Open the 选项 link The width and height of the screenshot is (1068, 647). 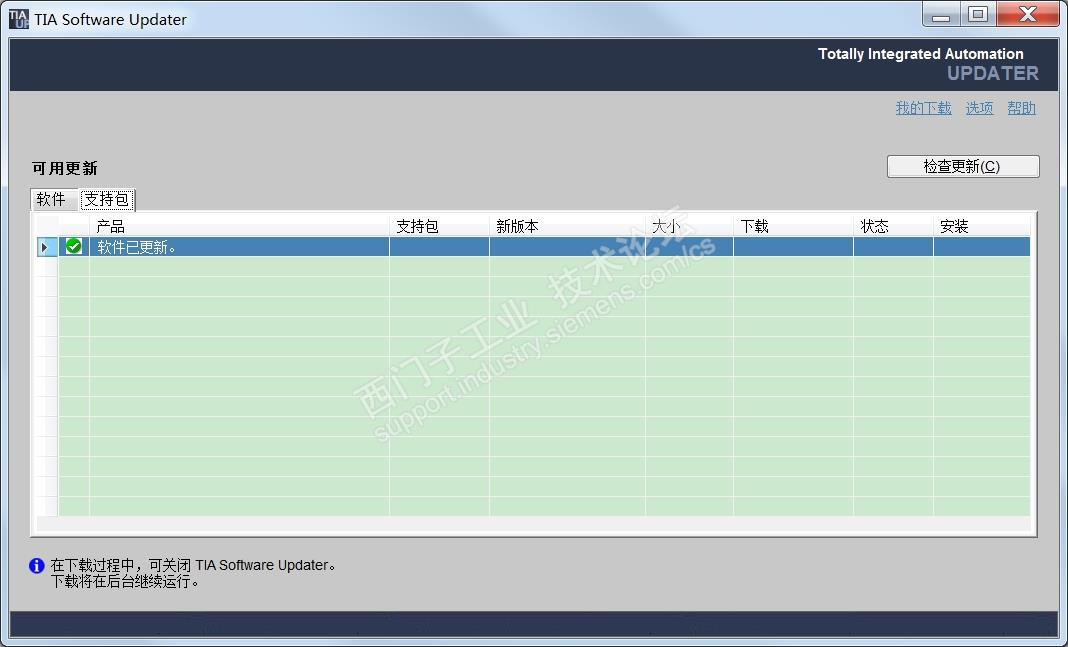tap(979, 108)
